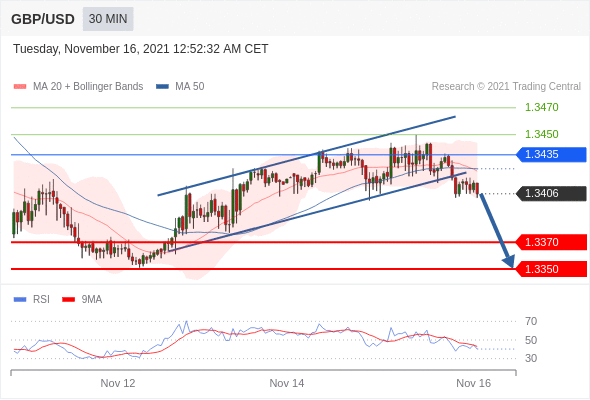
Task: Click the Research © 2021 Trading Central credit
Action: pyautogui.click(x=506, y=87)
